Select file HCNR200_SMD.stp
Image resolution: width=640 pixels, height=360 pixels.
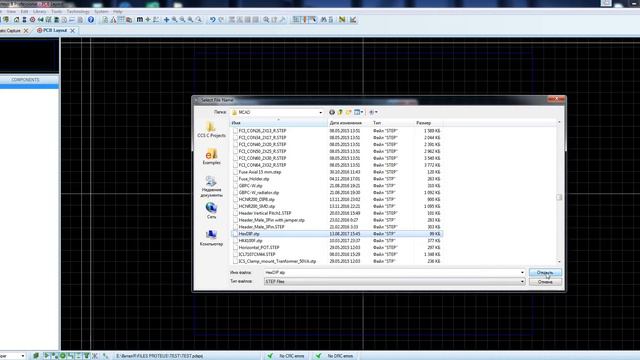(x=257, y=206)
